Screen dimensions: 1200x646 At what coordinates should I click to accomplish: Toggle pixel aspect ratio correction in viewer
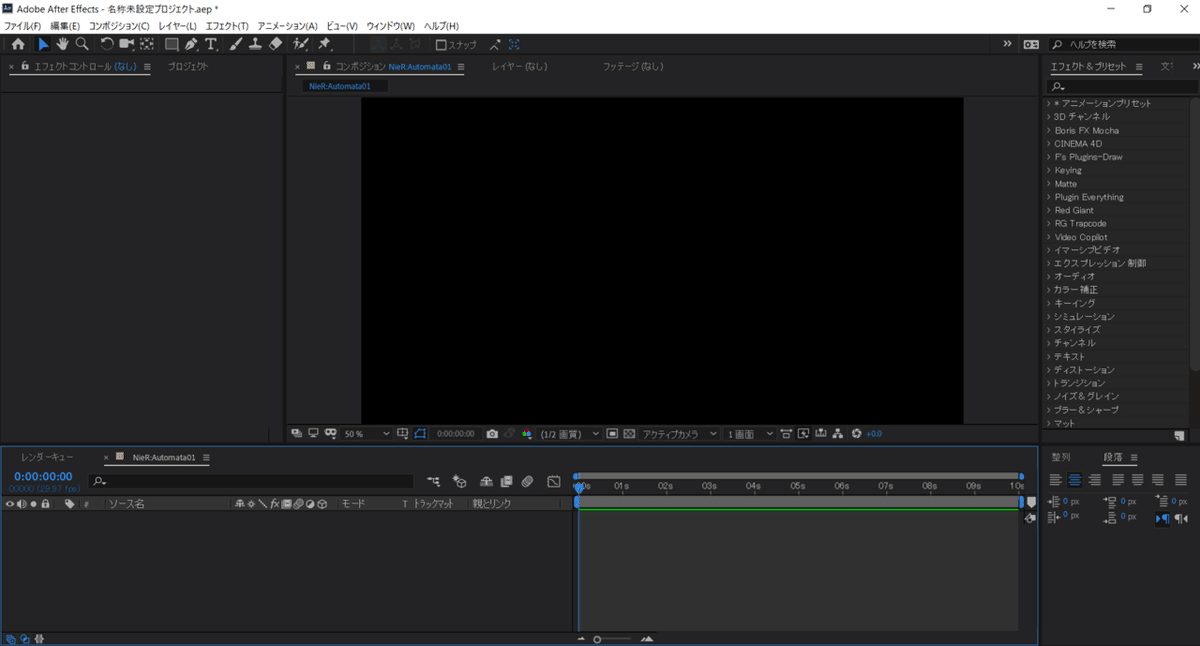(786, 434)
